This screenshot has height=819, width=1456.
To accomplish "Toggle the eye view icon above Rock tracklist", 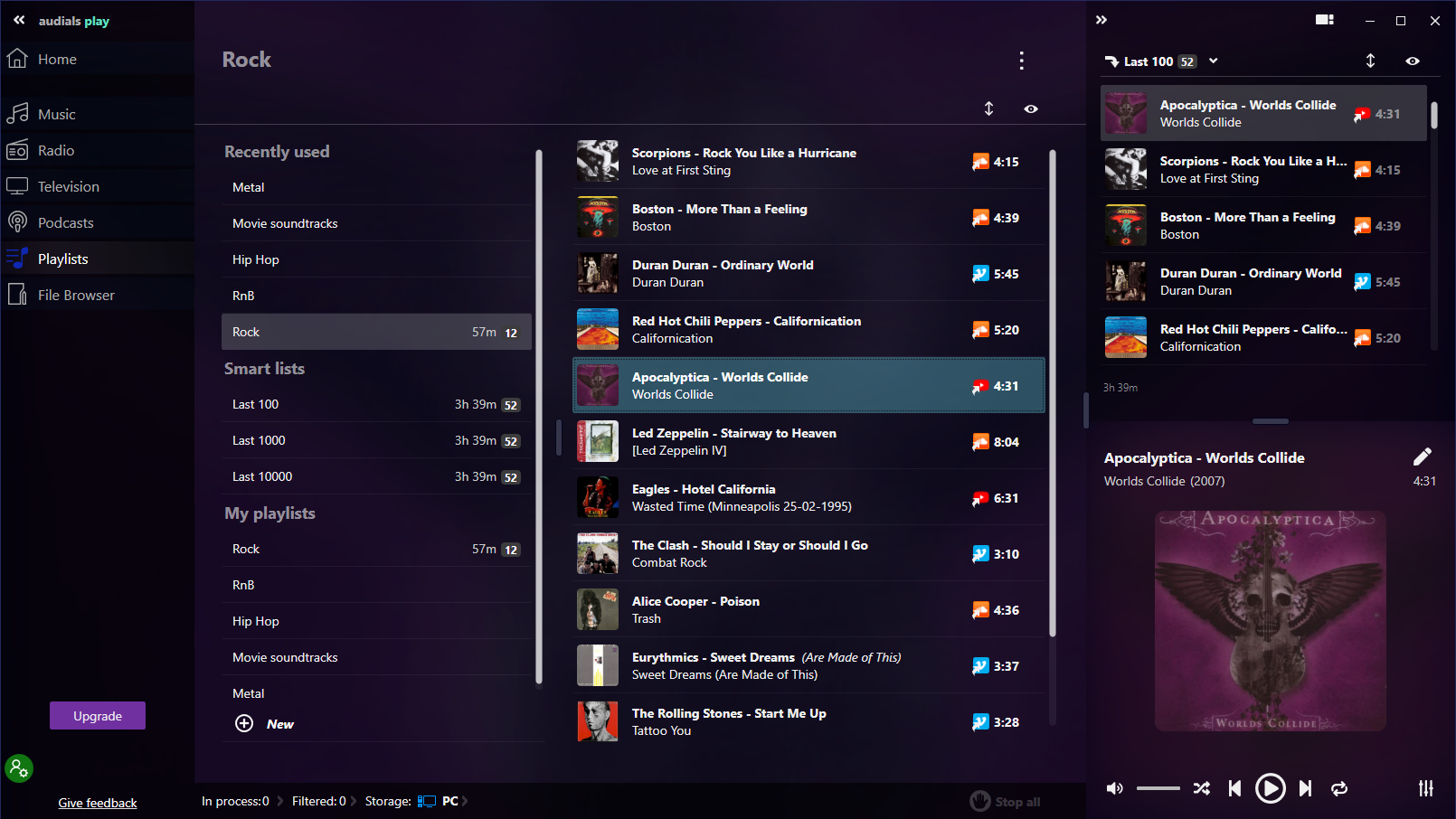I will click(x=1031, y=108).
